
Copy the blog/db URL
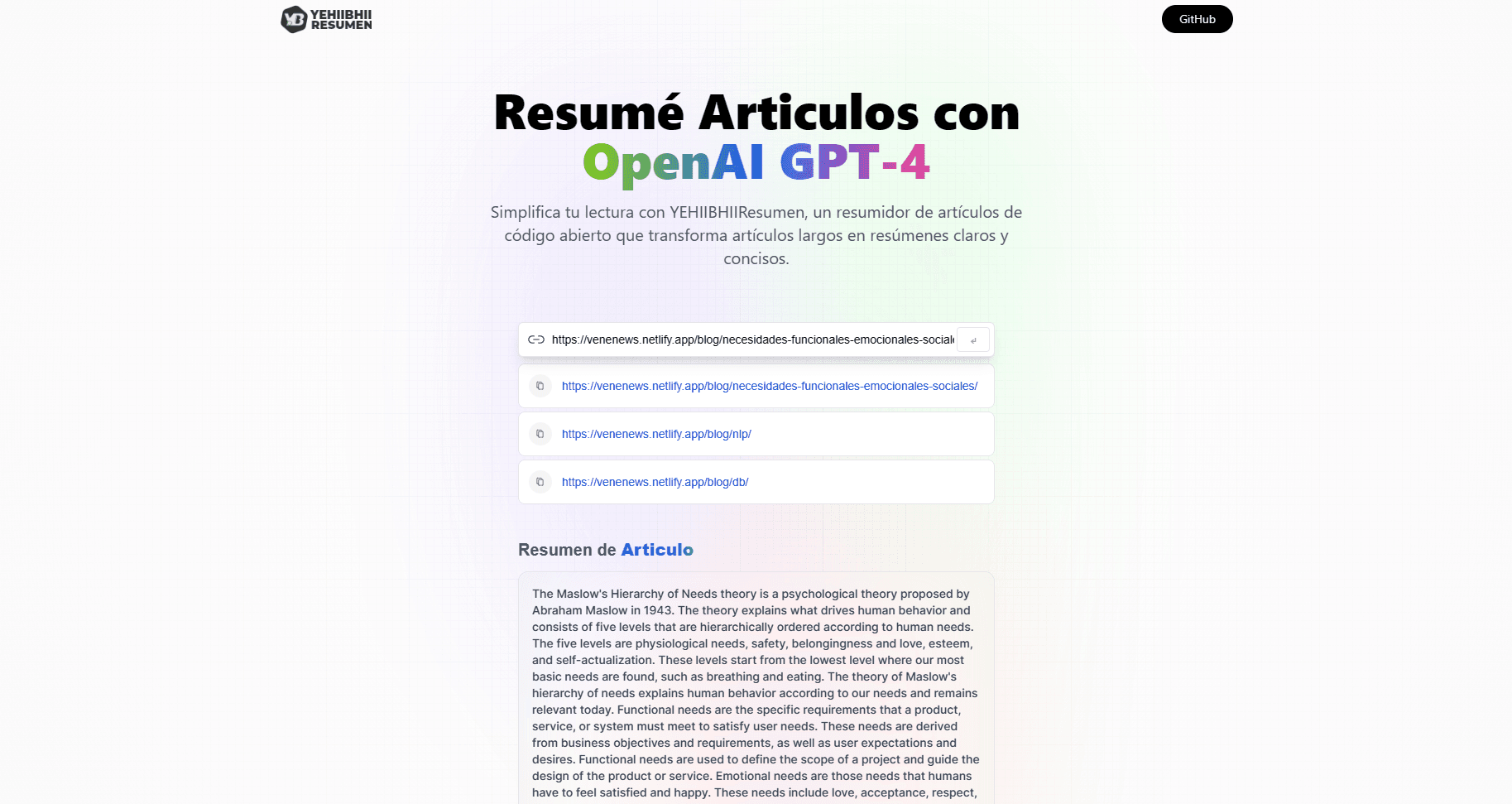point(540,482)
